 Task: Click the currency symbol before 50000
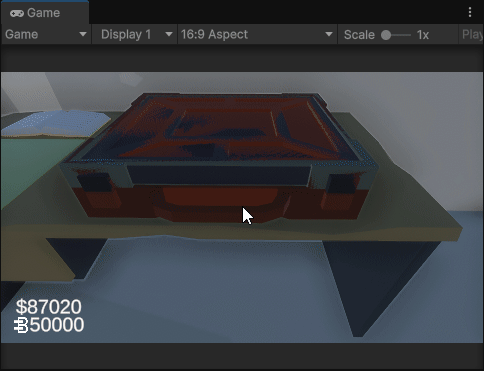[x=21, y=325]
